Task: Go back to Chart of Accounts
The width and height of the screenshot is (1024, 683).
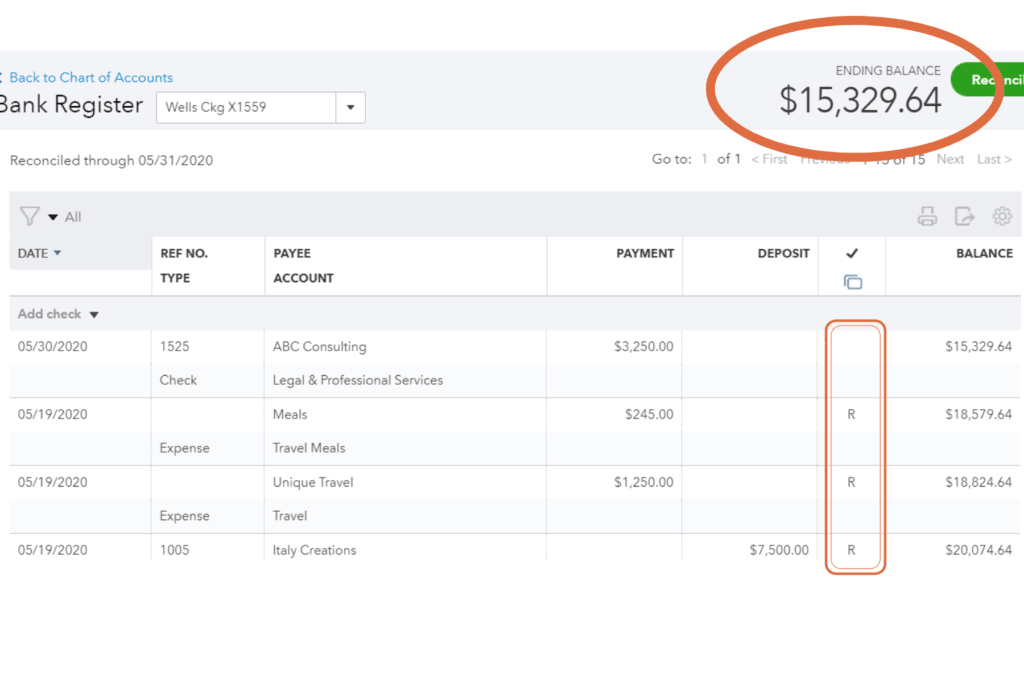Action: point(90,77)
